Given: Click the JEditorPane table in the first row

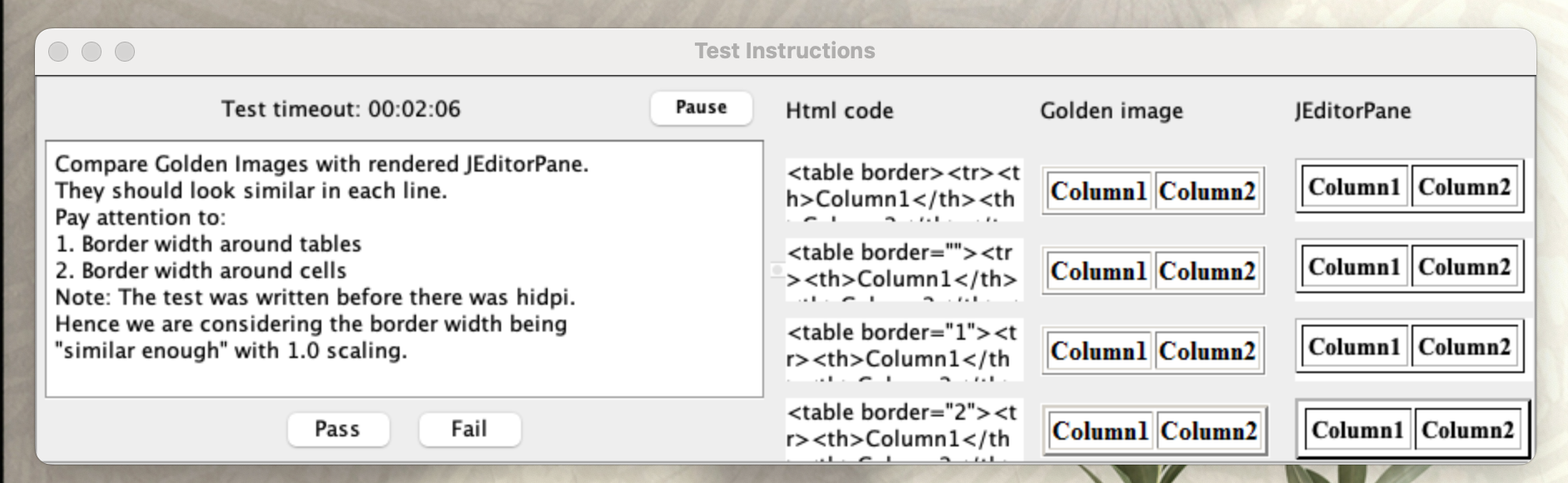Looking at the screenshot, I should point(1409,187).
